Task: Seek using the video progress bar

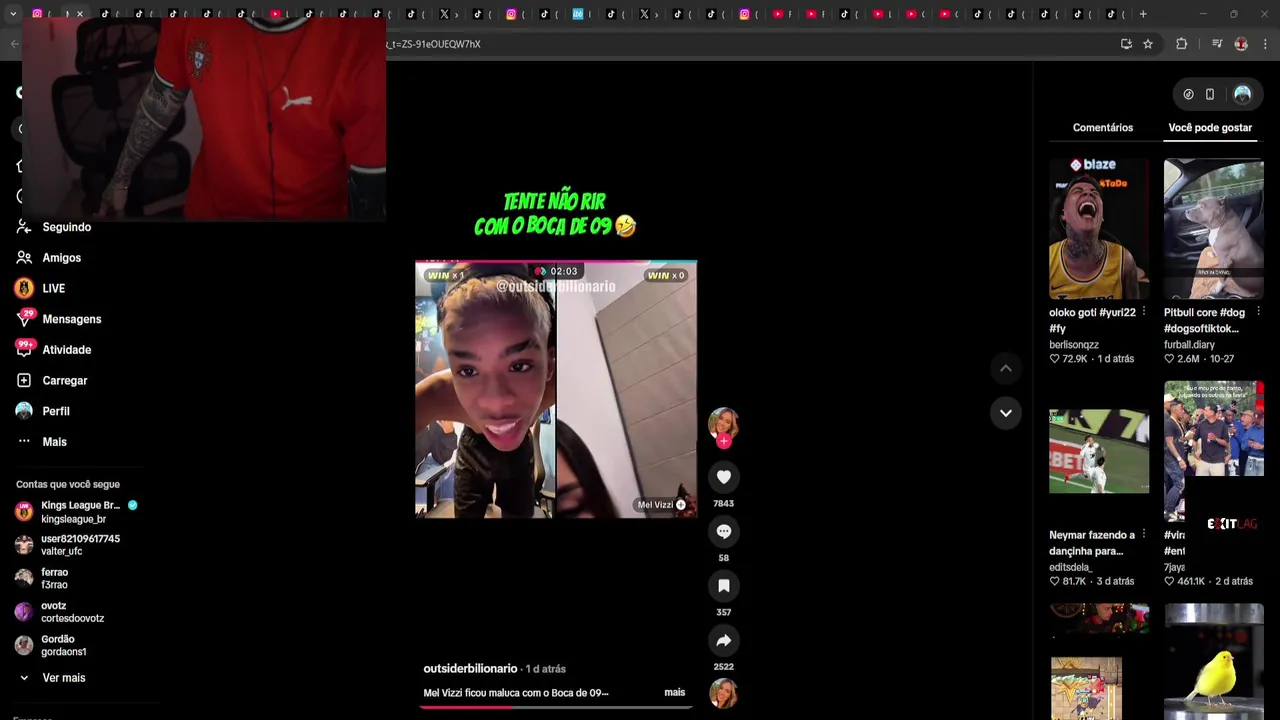Action: tap(556, 708)
